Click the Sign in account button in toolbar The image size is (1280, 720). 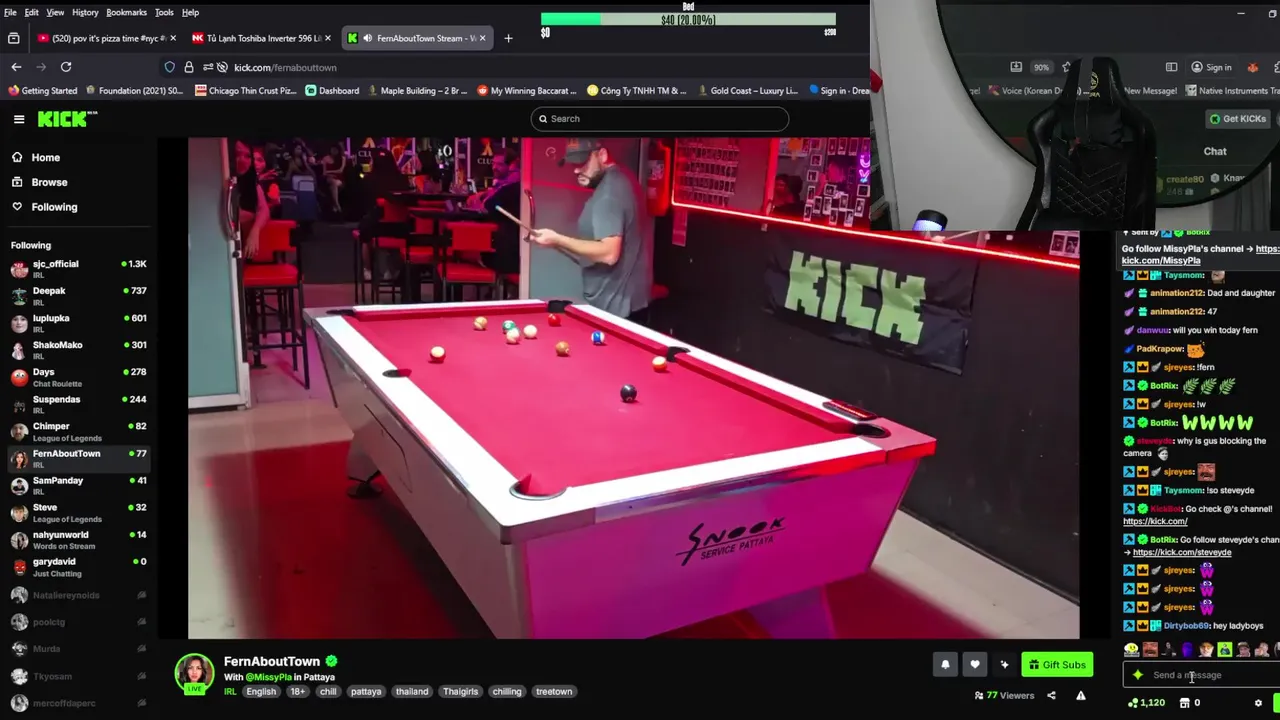(1211, 67)
